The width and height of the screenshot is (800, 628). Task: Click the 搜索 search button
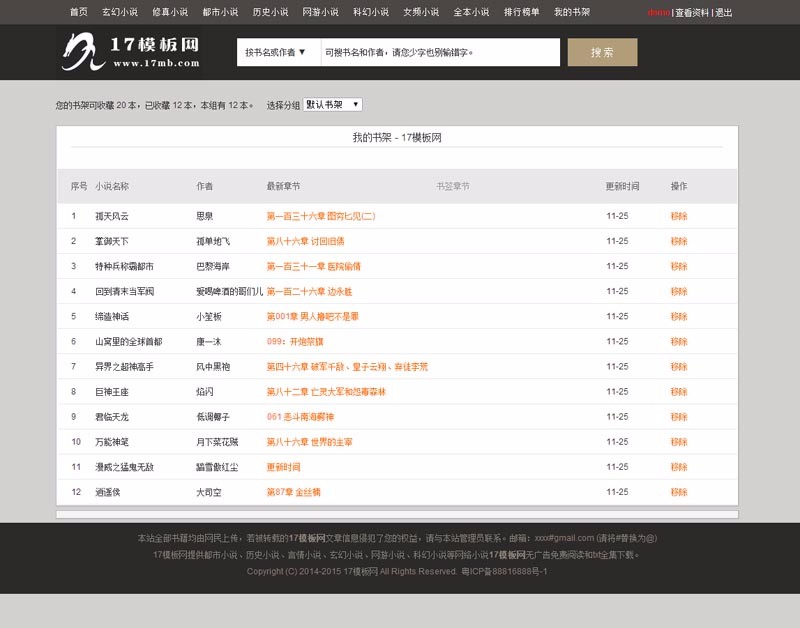coord(603,52)
